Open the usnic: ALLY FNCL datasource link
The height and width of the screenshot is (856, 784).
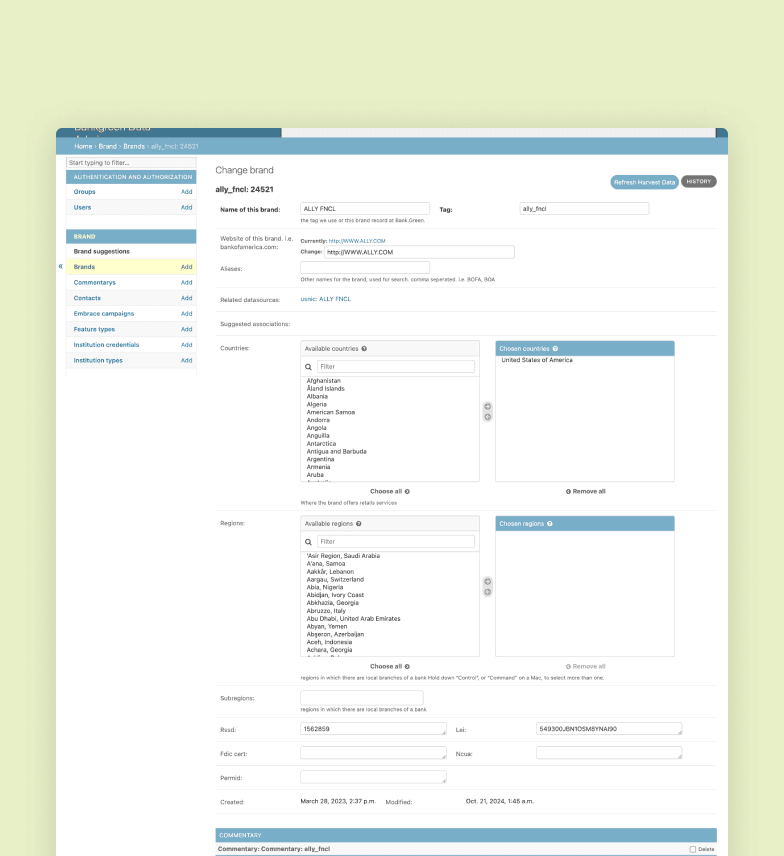[x=325, y=299]
